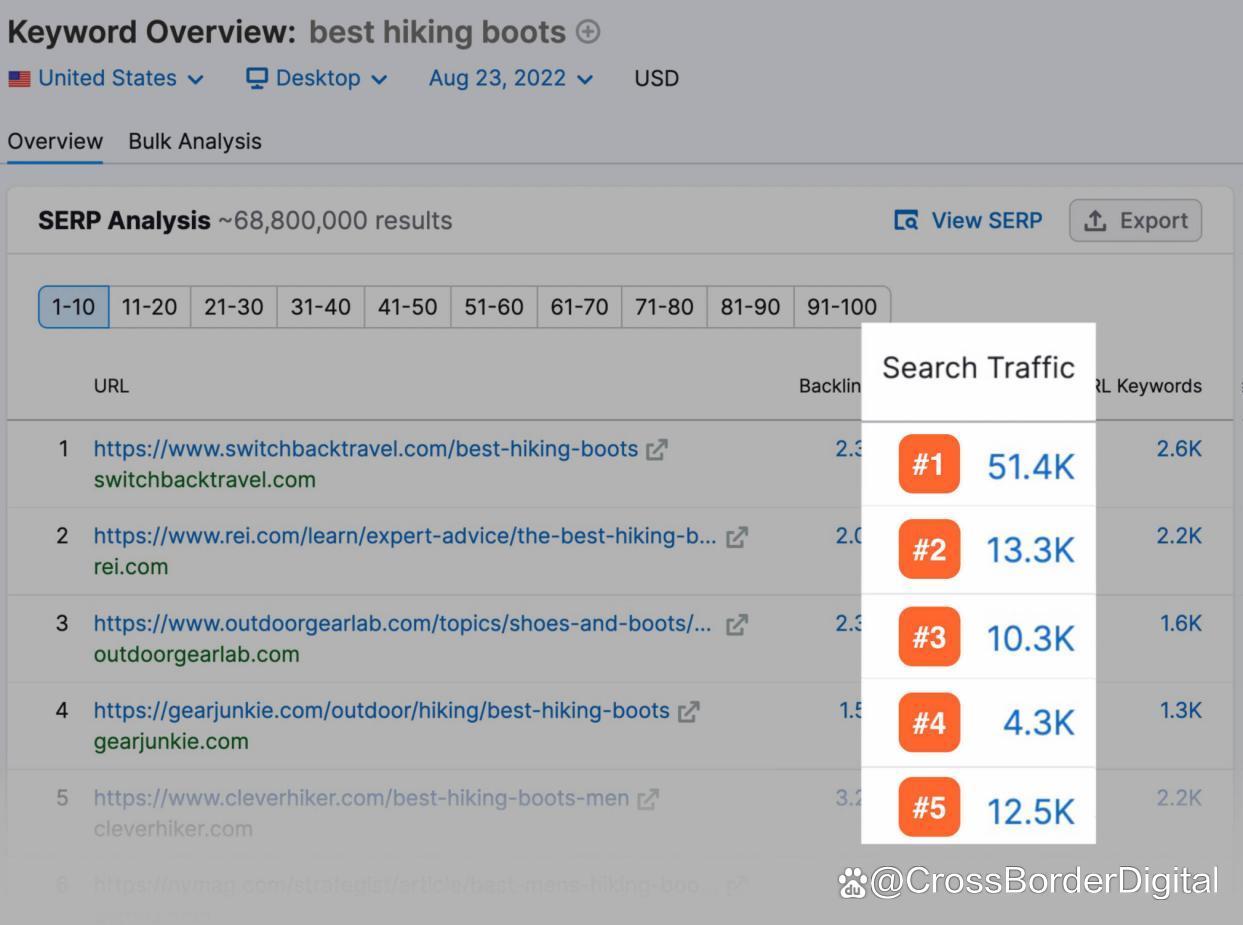Open View SERP link
The width and height of the screenshot is (1243, 925).
point(968,221)
